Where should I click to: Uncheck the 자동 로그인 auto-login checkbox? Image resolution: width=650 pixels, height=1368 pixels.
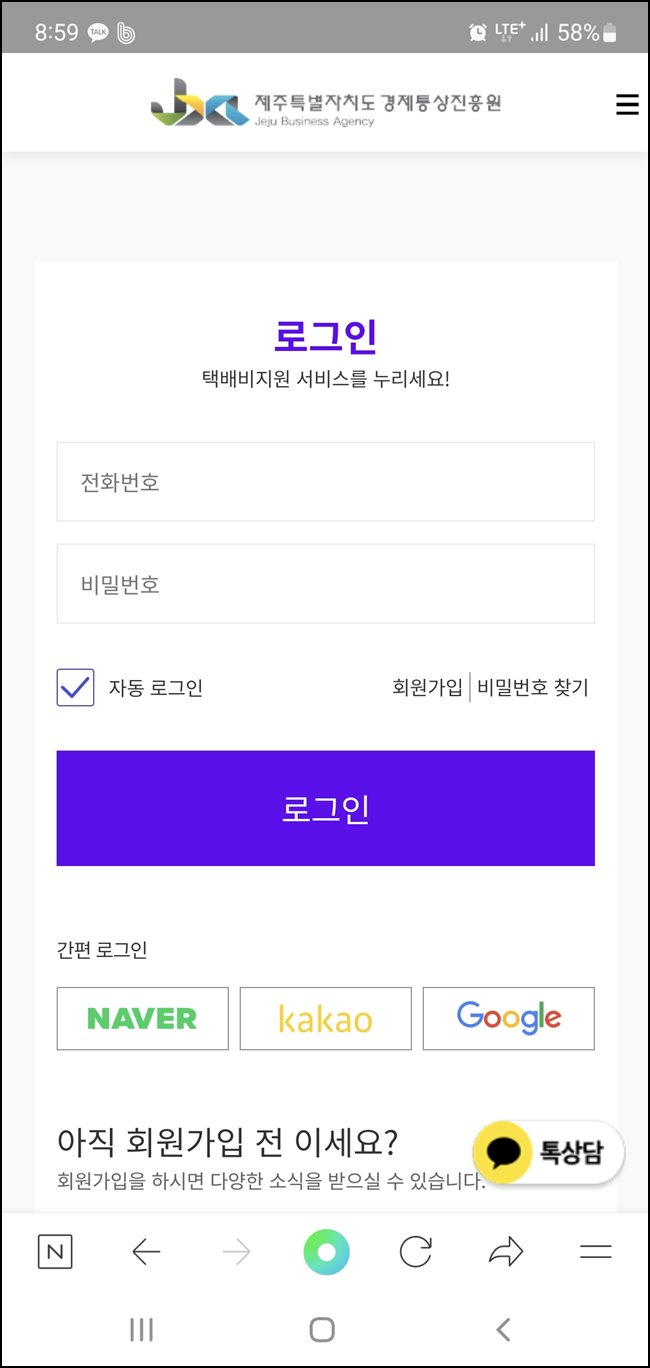tap(75, 687)
